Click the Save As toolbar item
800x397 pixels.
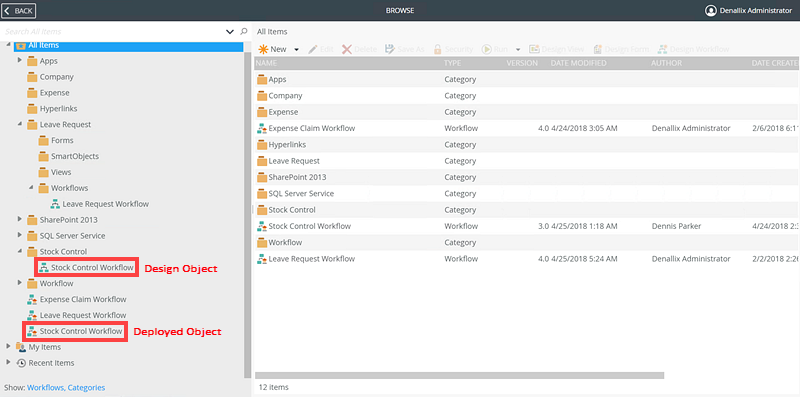click(x=404, y=49)
